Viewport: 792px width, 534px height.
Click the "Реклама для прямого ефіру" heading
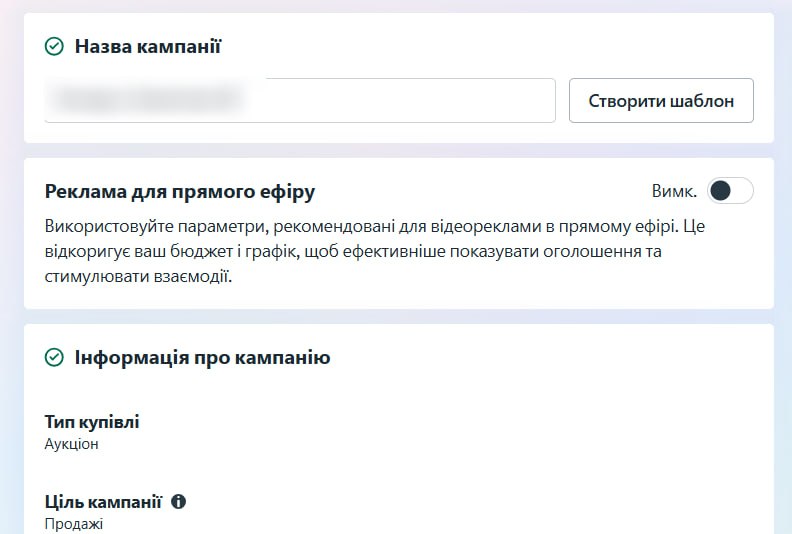180,191
